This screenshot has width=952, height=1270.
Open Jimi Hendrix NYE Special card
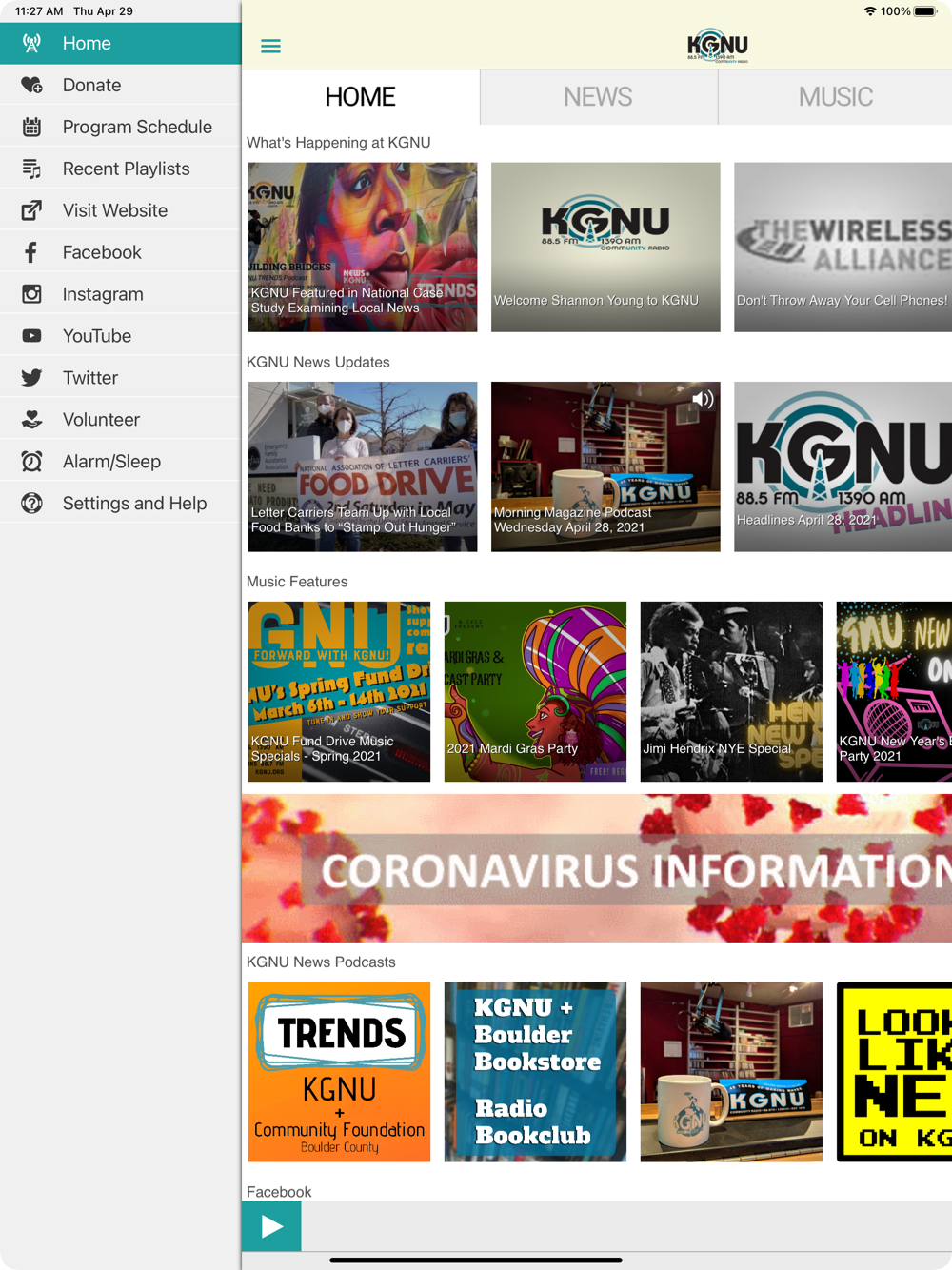coord(731,692)
